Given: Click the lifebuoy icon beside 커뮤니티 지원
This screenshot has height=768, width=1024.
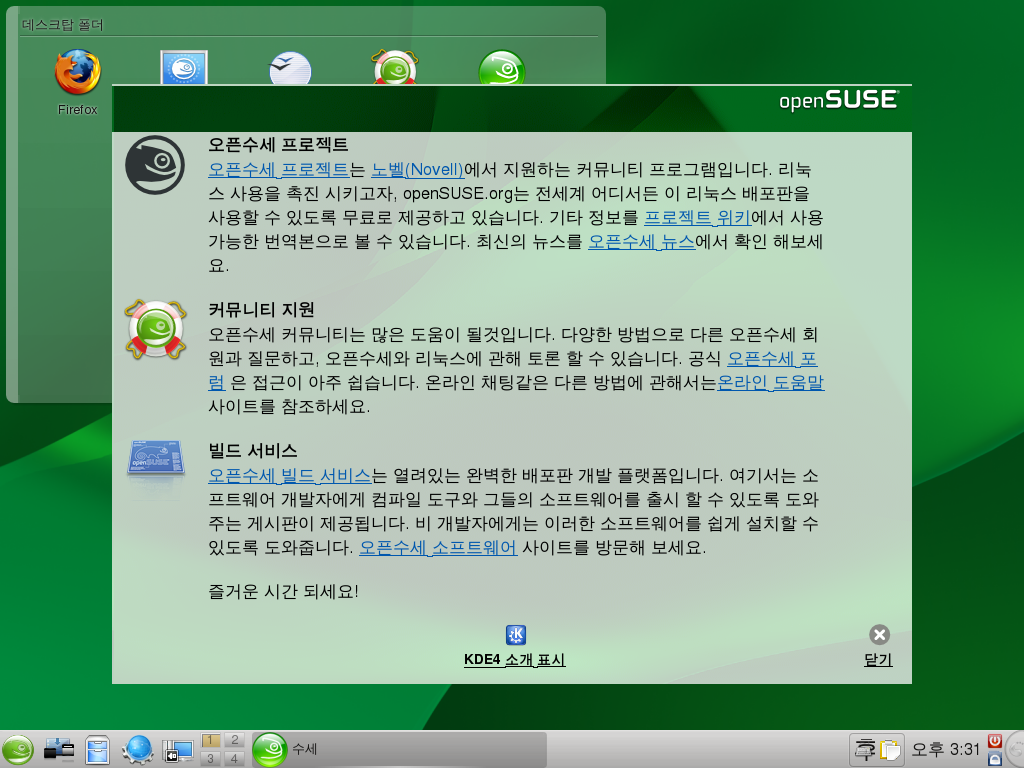Looking at the screenshot, I should pos(155,330).
